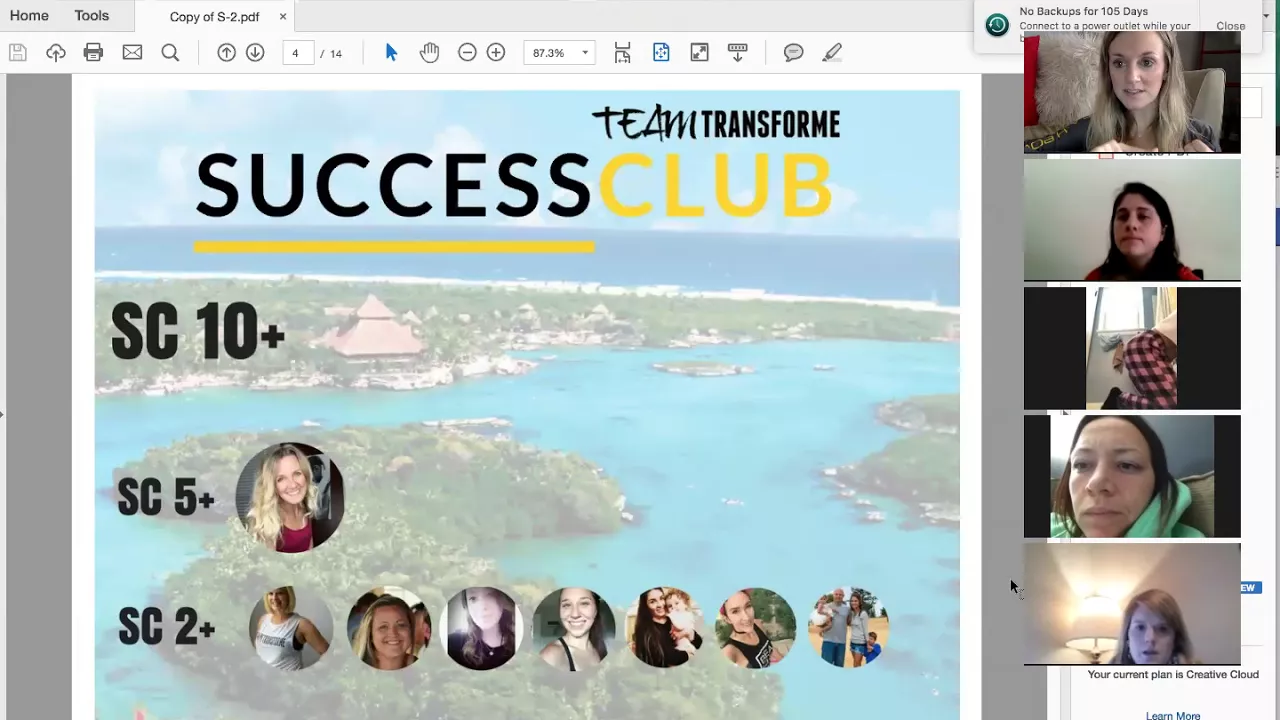Viewport: 1280px width, 720px height.
Task: Click the SC 2+ family beach photo
Action: (x=848, y=627)
